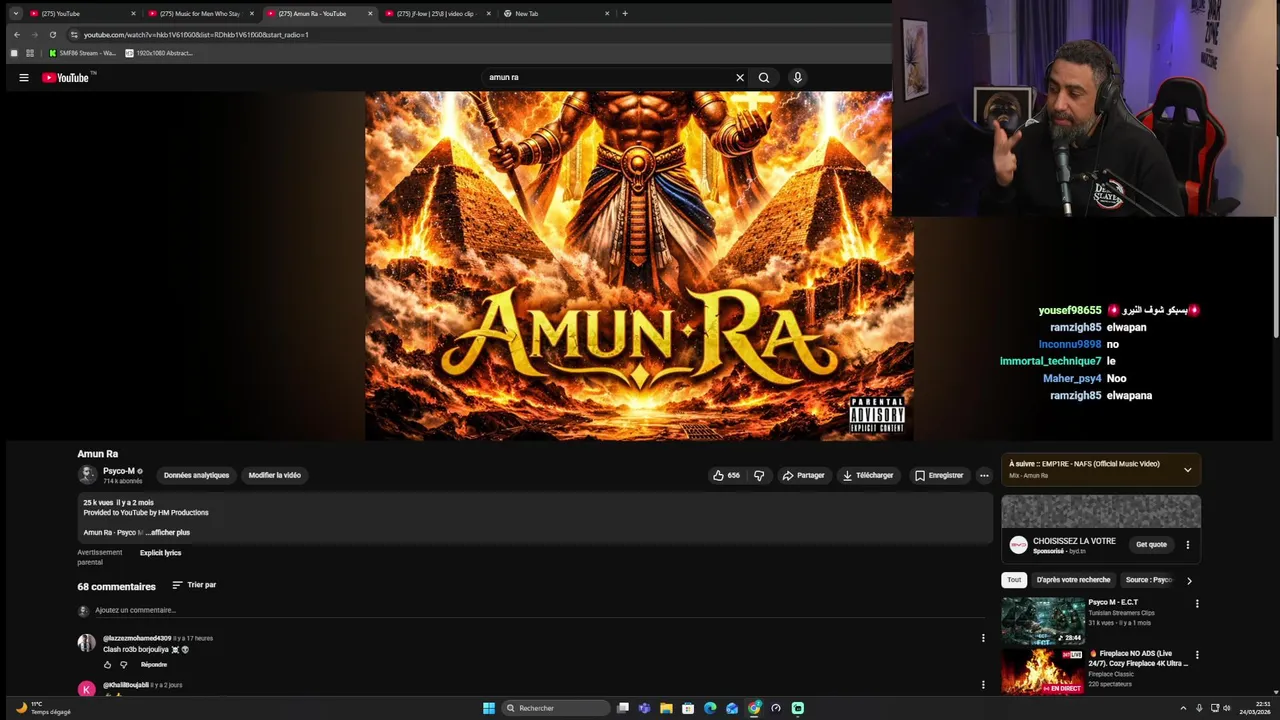Go to the YouTube home logo
Image resolution: width=1280 pixels, height=720 pixels.
pos(66,77)
